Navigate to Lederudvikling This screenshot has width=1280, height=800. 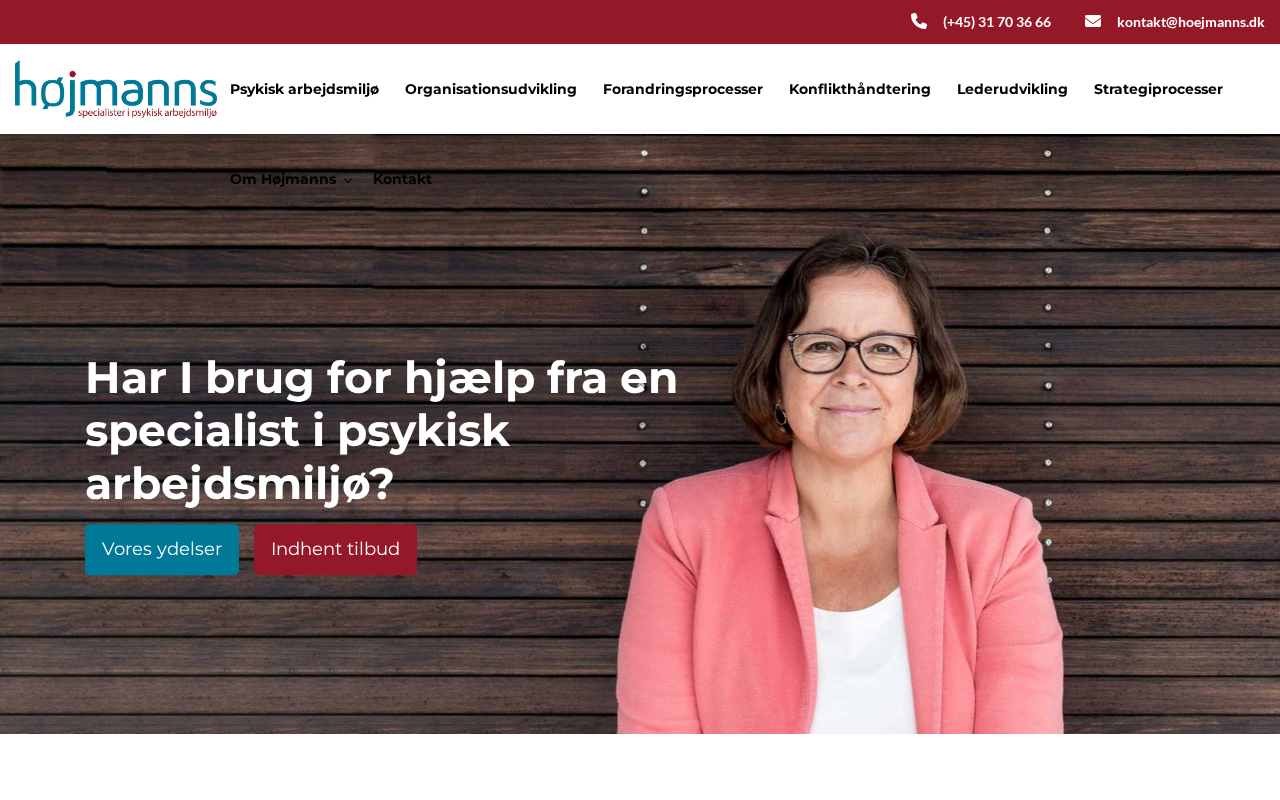coord(1012,89)
